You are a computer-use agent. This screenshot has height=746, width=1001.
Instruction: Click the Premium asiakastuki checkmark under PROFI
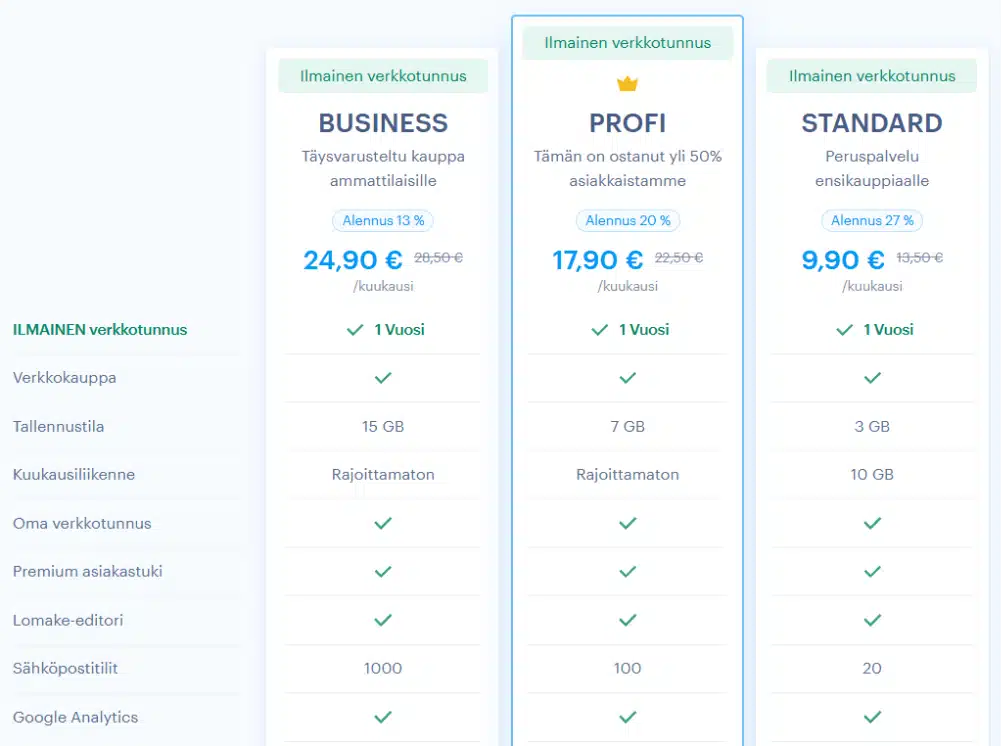pos(628,572)
